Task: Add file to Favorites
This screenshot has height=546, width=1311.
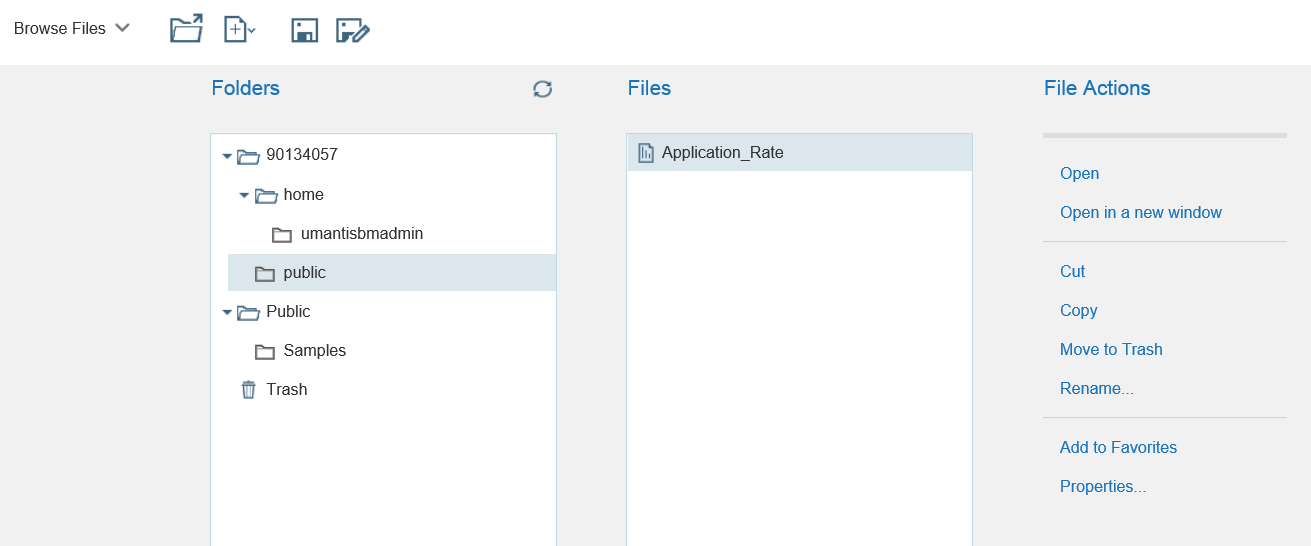Action: coord(1118,448)
